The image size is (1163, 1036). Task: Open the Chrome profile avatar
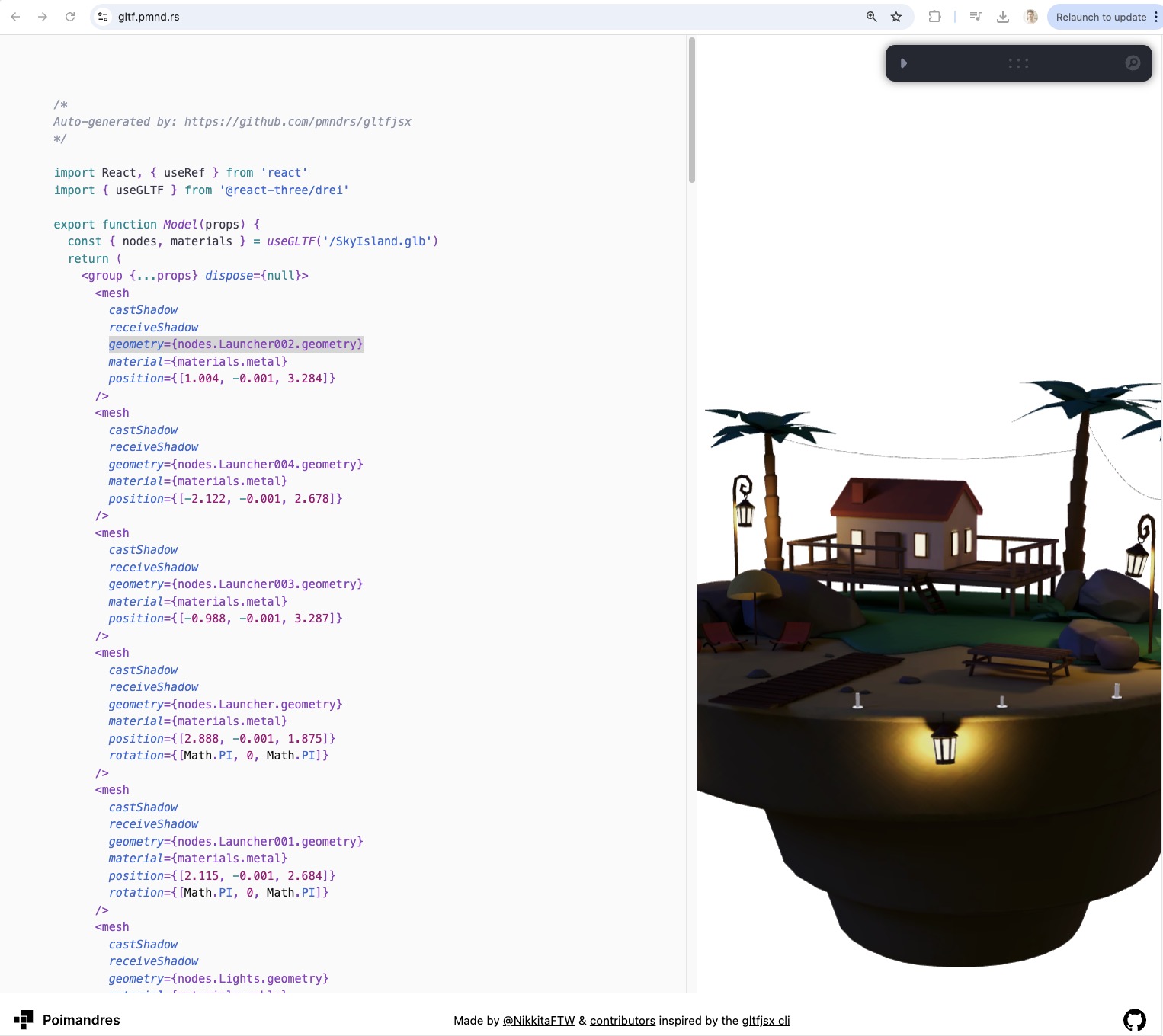[x=1031, y=17]
